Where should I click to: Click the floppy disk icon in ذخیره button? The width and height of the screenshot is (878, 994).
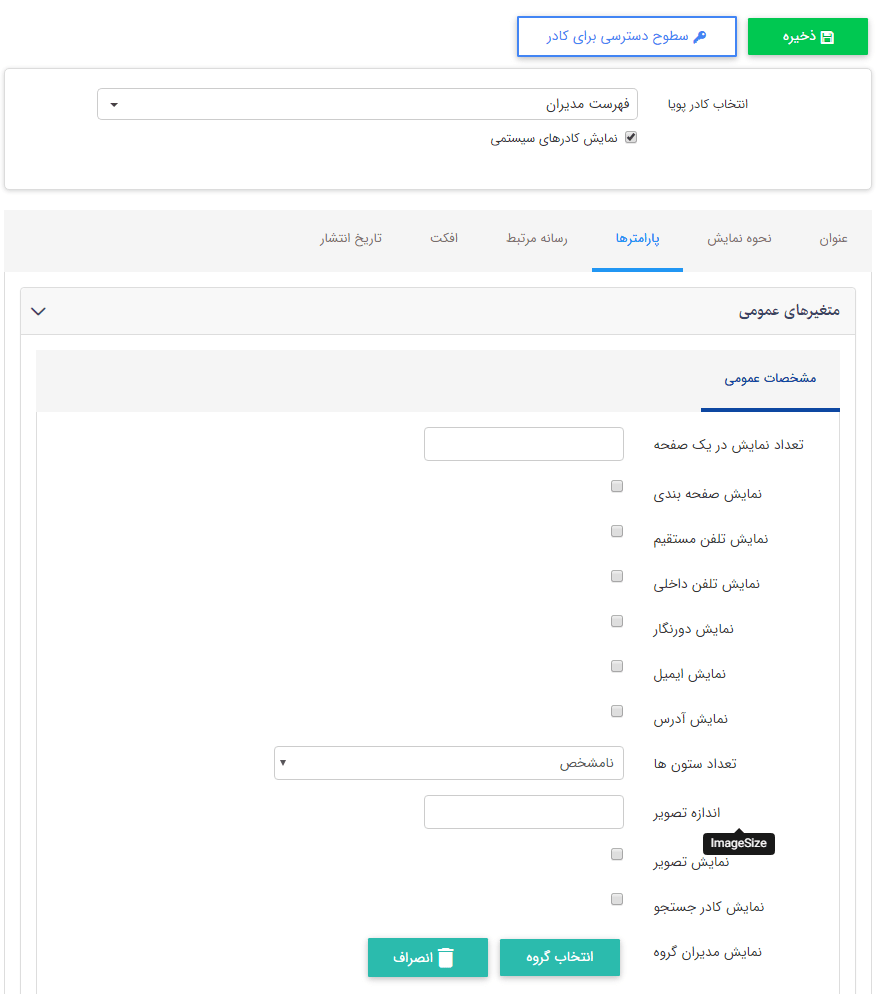(x=827, y=35)
